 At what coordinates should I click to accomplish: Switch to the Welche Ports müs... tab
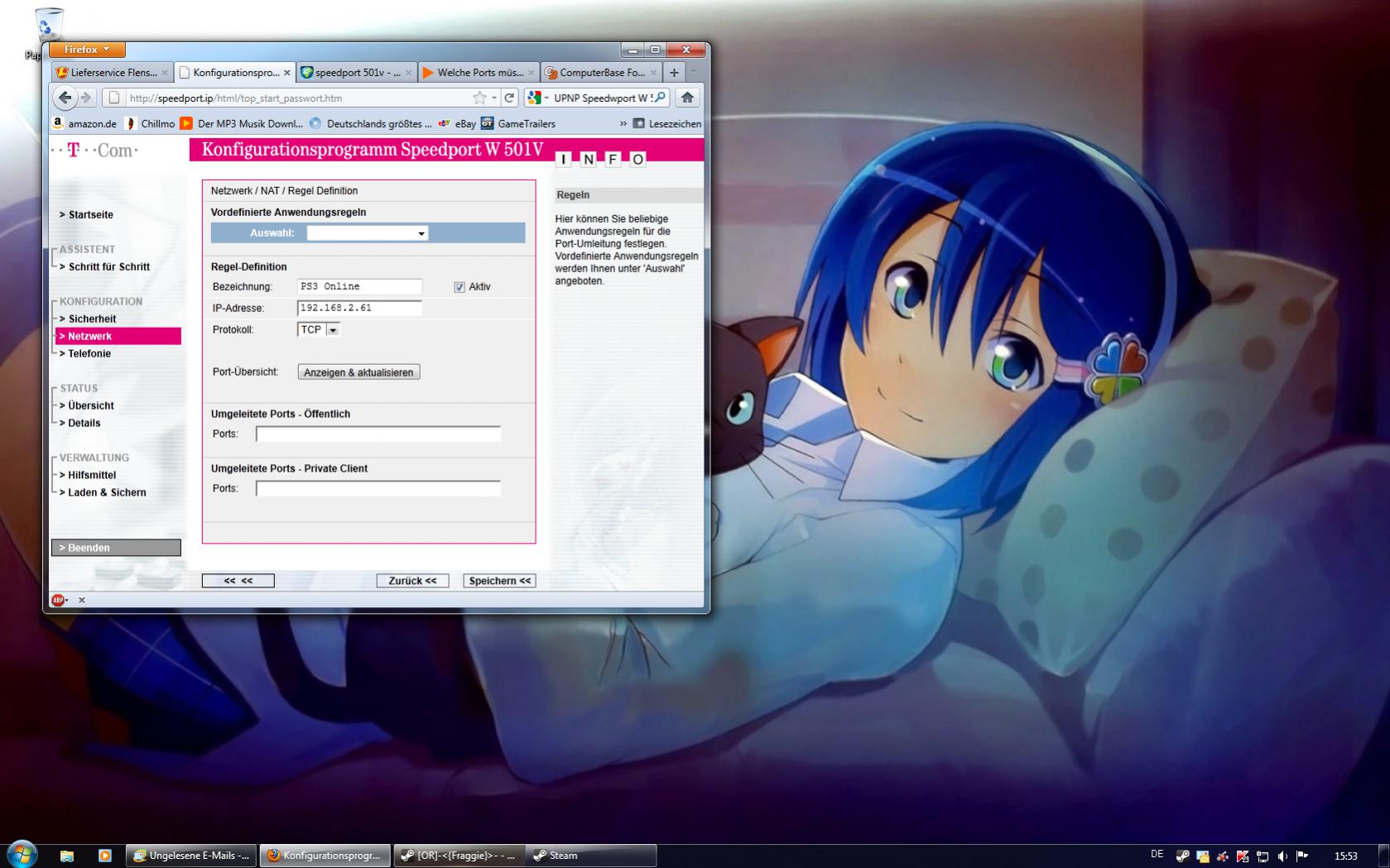click(x=479, y=73)
